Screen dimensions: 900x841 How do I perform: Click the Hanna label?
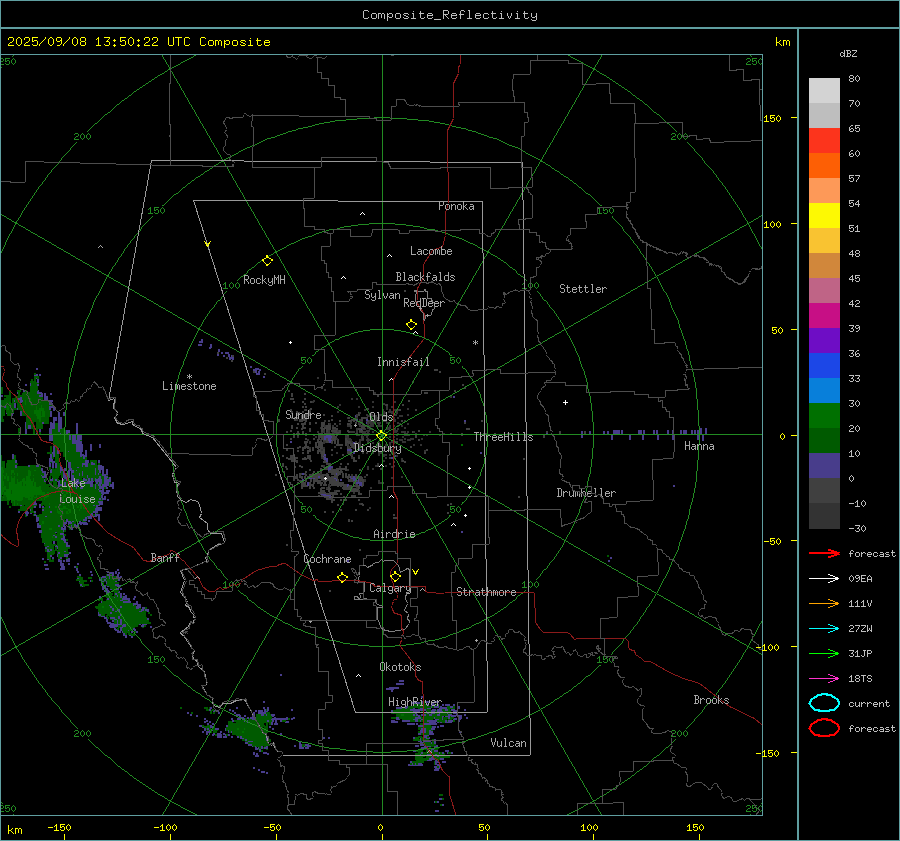click(699, 446)
